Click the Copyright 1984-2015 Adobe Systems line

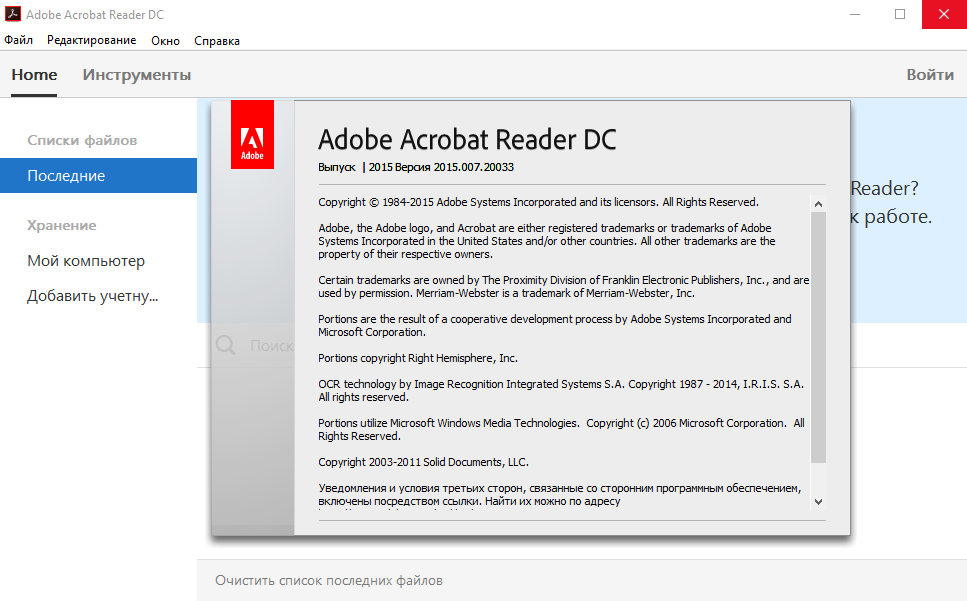pyautogui.click(x=538, y=202)
